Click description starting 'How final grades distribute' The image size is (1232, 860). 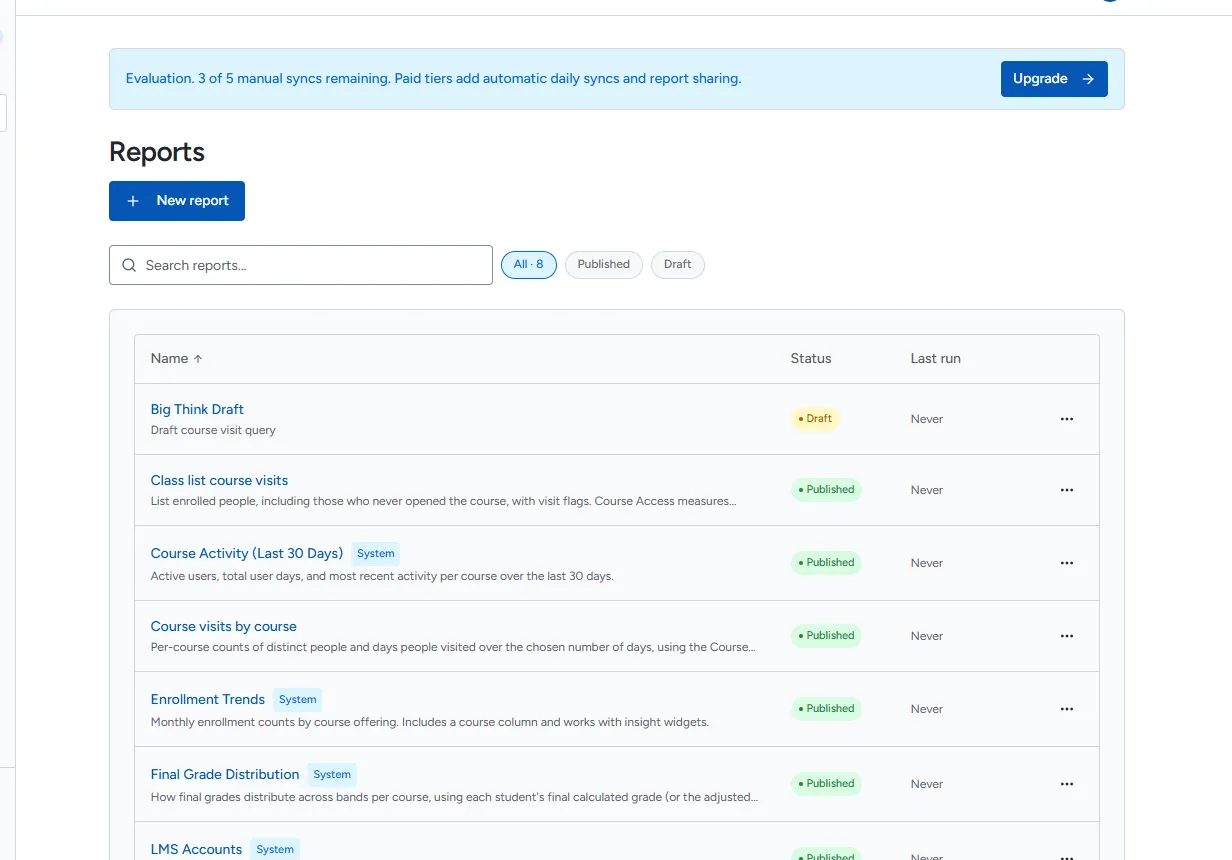point(454,797)
